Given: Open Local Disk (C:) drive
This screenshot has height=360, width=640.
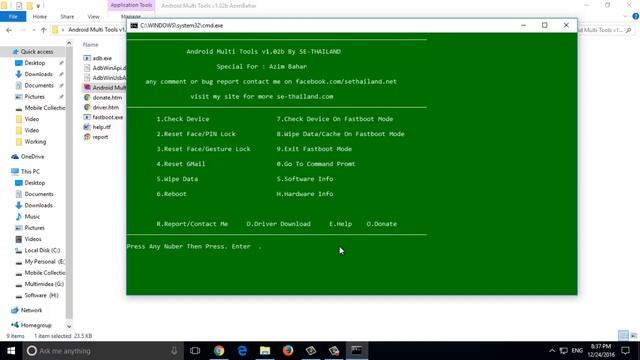Looking at the screenshot, I should click(42, 250).
